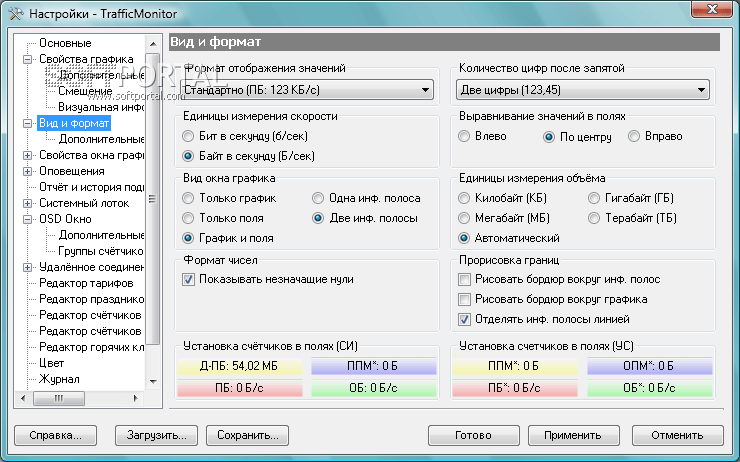
Task: Expand 'Удалённое соединение' tree node
Action: pyautogui.click(x=27, y=268)
